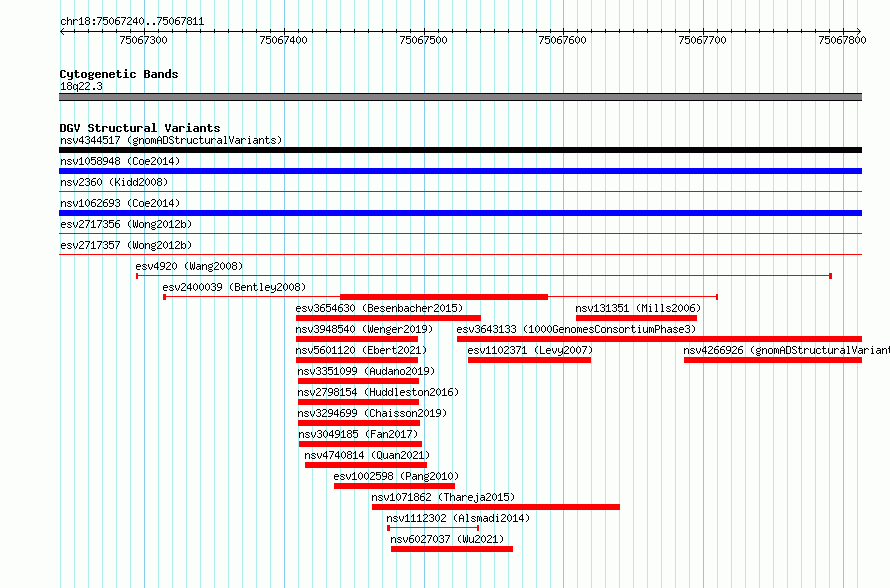Click the chr18:75067240..75067811 coordinates label
The image size is (890, 588).
(x=132, y=22)
